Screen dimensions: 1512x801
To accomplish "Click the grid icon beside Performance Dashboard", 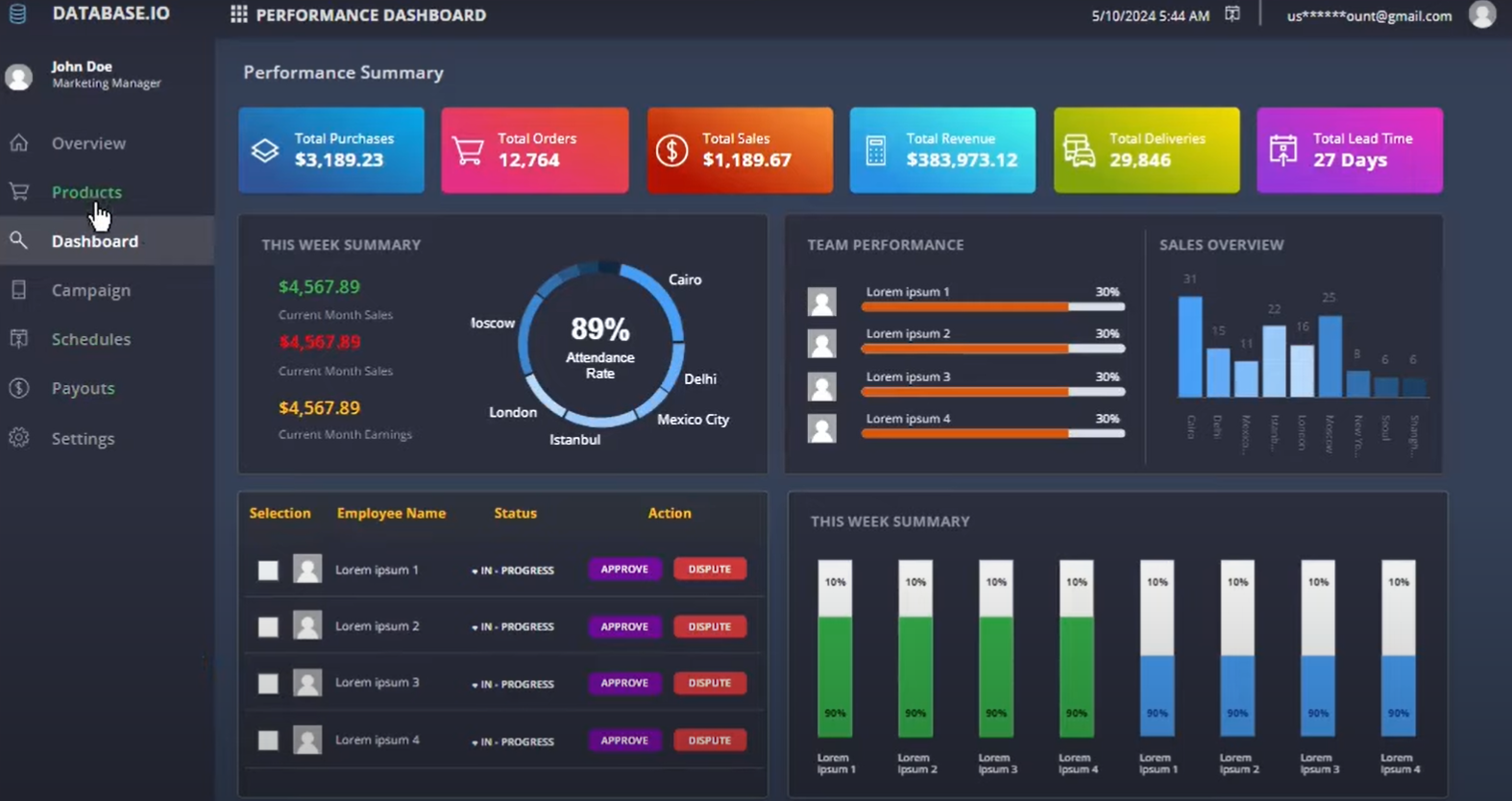I will (x=238, y=14).
